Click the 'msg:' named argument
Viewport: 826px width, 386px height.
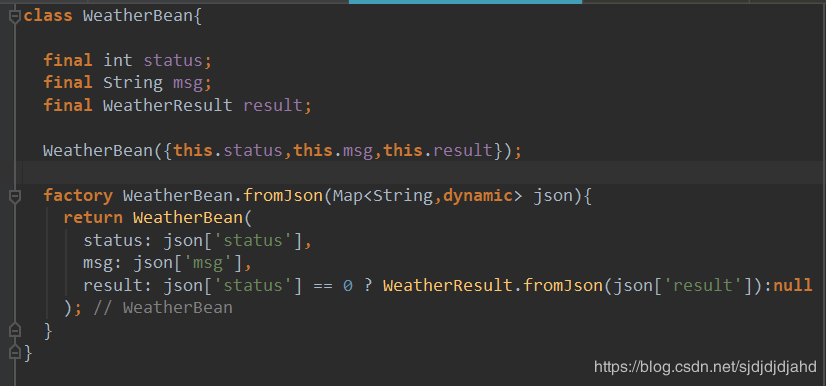[103, 263]
